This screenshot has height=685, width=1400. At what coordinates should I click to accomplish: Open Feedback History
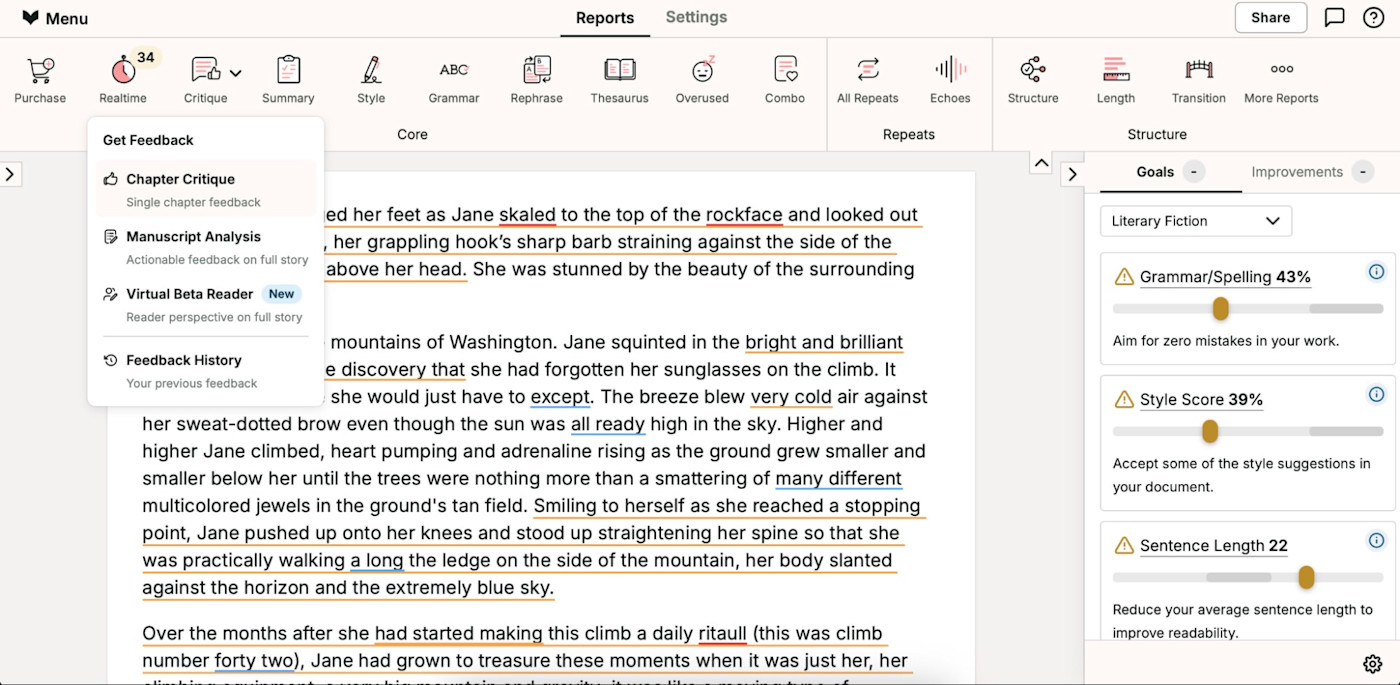coord(206,370)
